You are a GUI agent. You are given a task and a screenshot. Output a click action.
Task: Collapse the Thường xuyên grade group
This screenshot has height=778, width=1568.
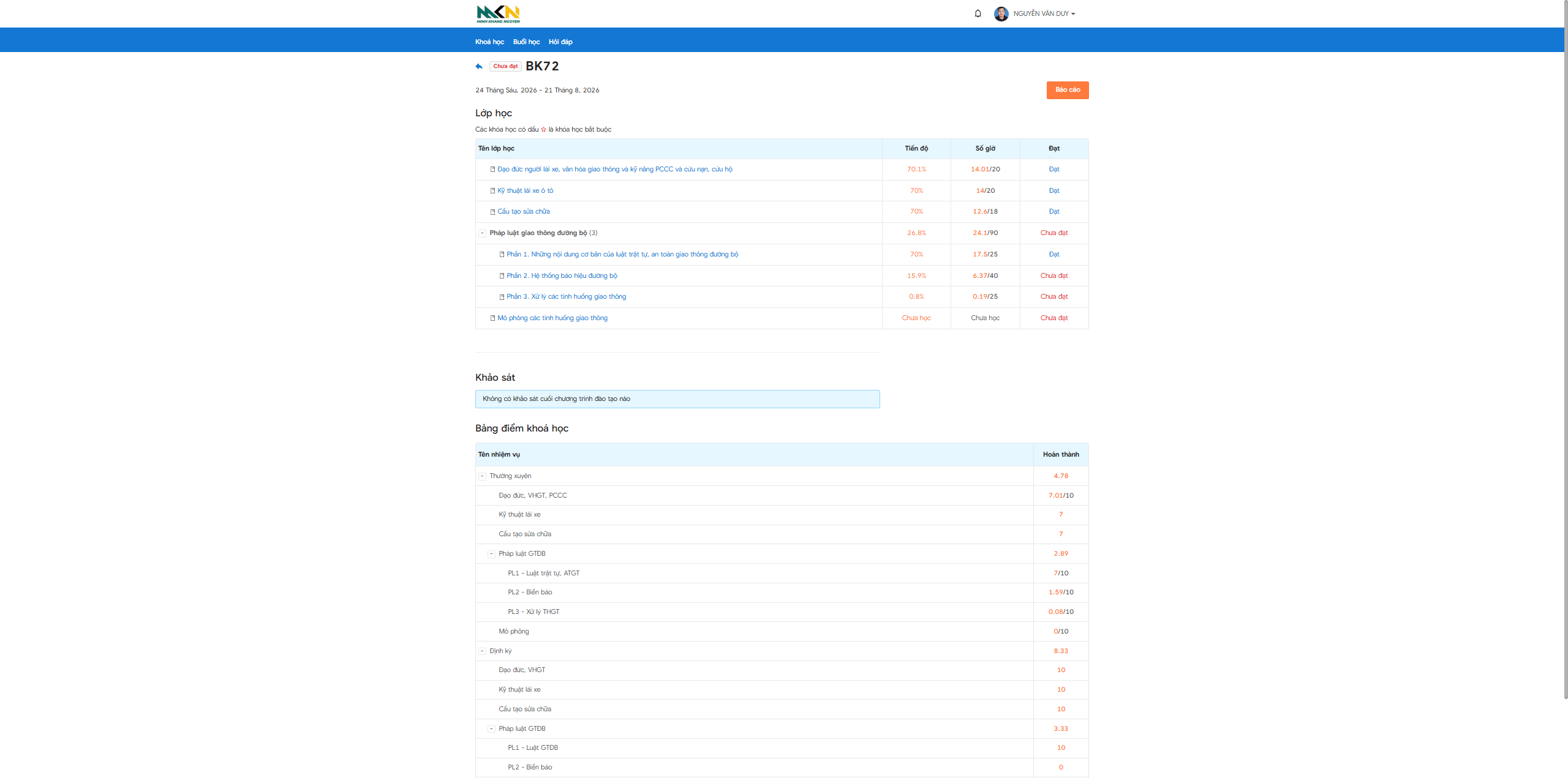[482, 476]
